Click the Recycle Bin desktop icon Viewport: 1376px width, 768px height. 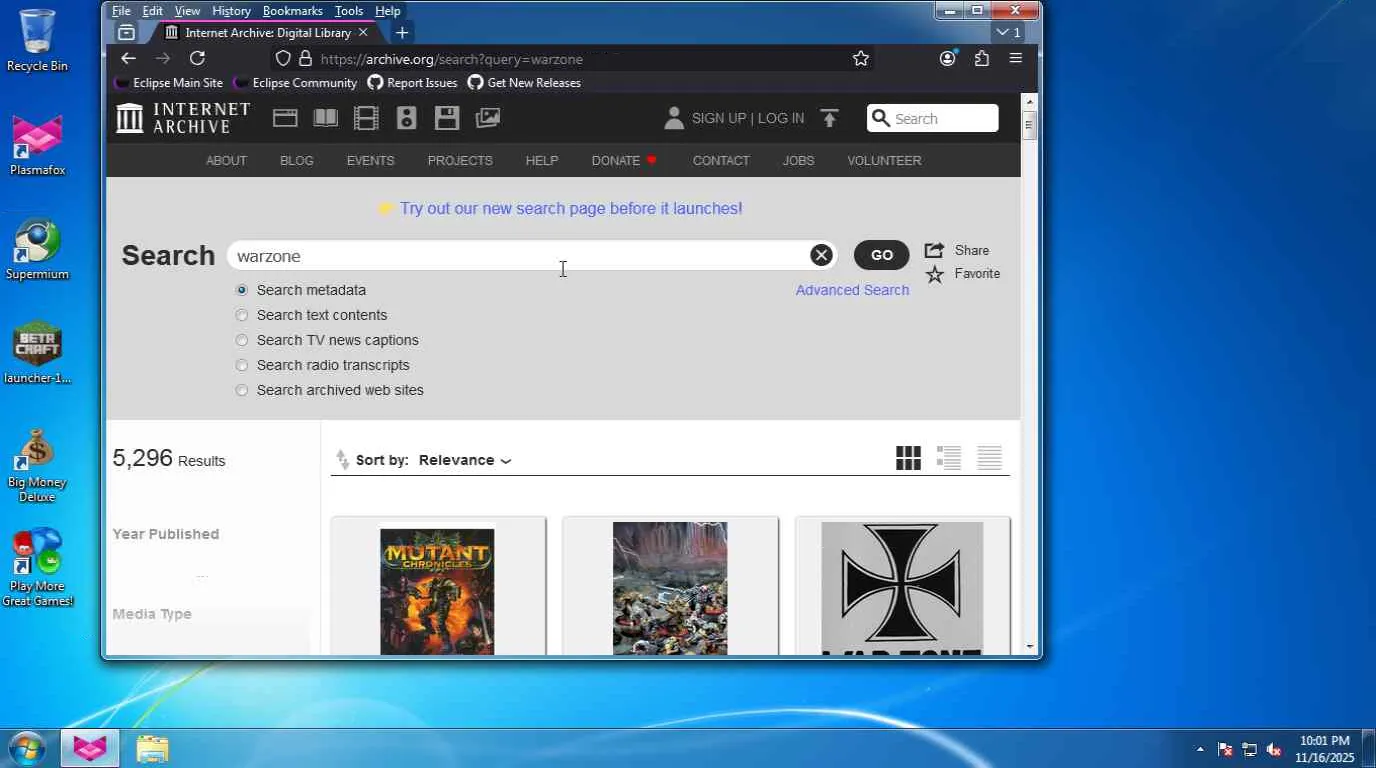coord(37,41)
